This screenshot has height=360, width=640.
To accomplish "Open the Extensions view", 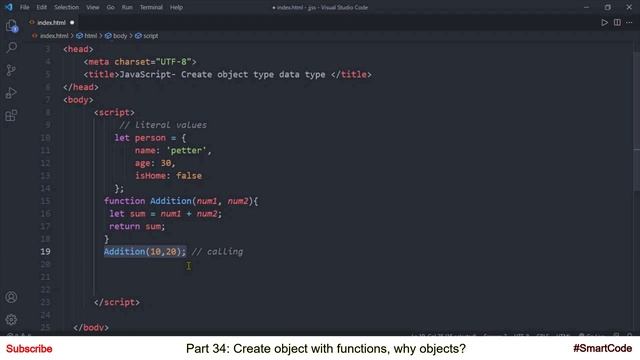I will click(x=11, y=116).
